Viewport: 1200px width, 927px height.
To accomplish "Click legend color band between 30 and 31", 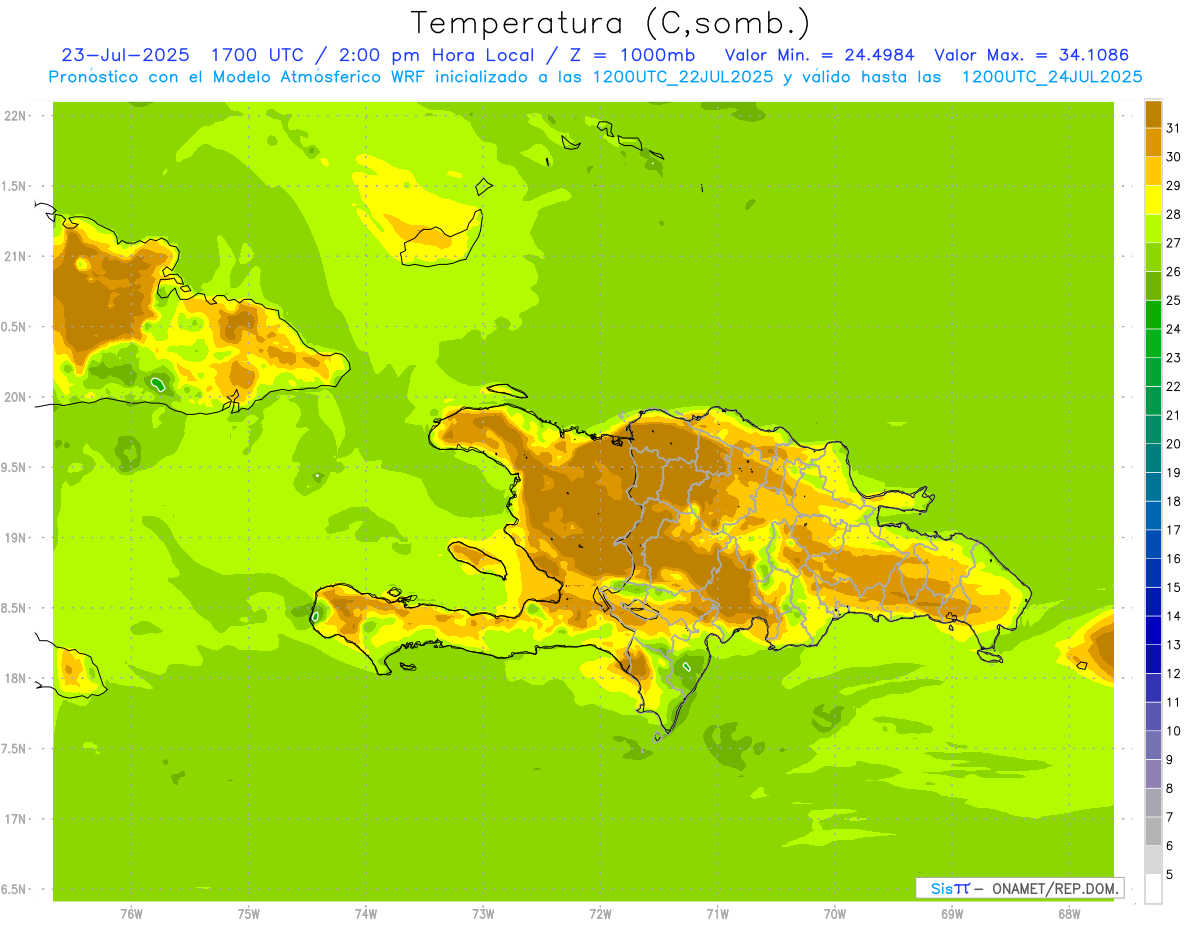I will (1153, 143).
